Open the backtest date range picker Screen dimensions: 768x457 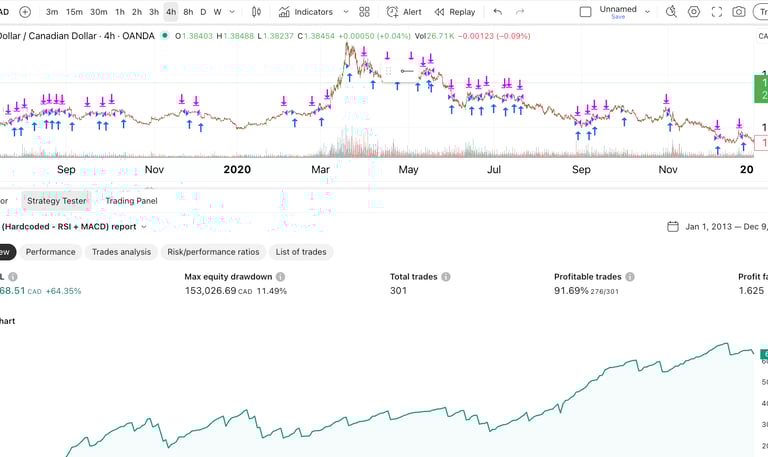(718, 227)
